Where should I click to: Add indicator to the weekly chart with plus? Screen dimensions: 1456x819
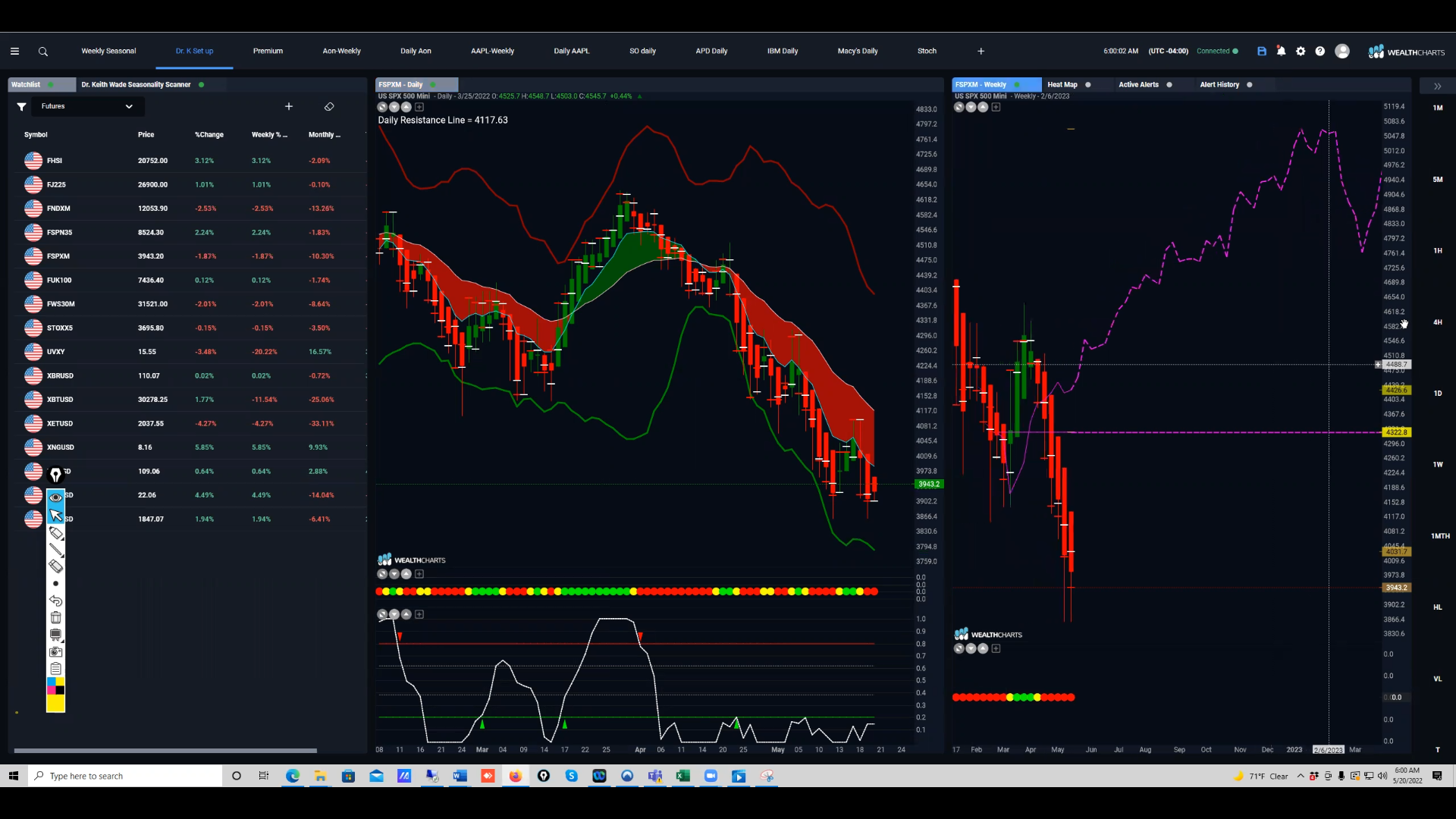coord(996,107)
